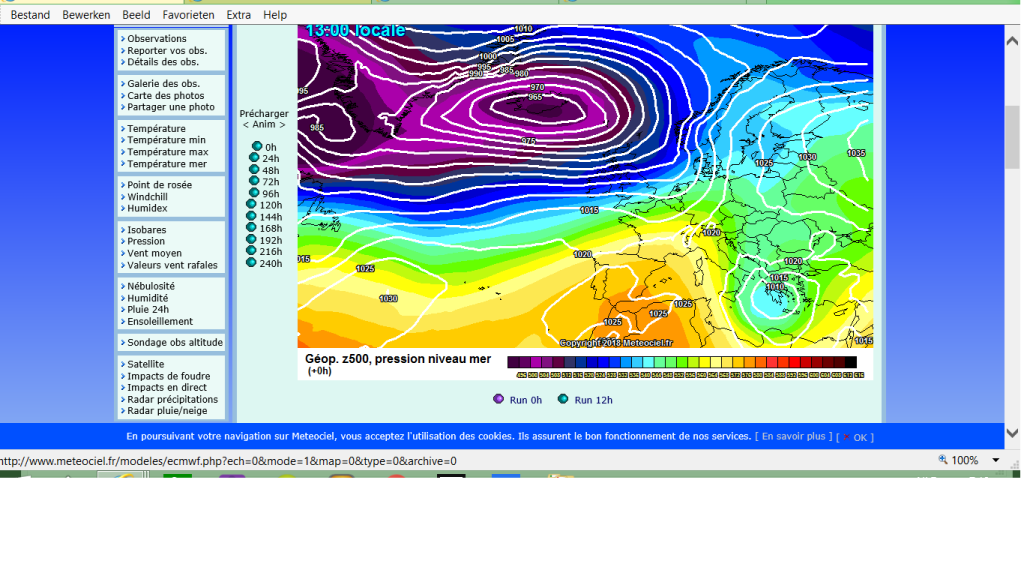Viewport: 1024px width, 576px height.
Task: Click the Anim link with arrows
Action: coord(264,125)
